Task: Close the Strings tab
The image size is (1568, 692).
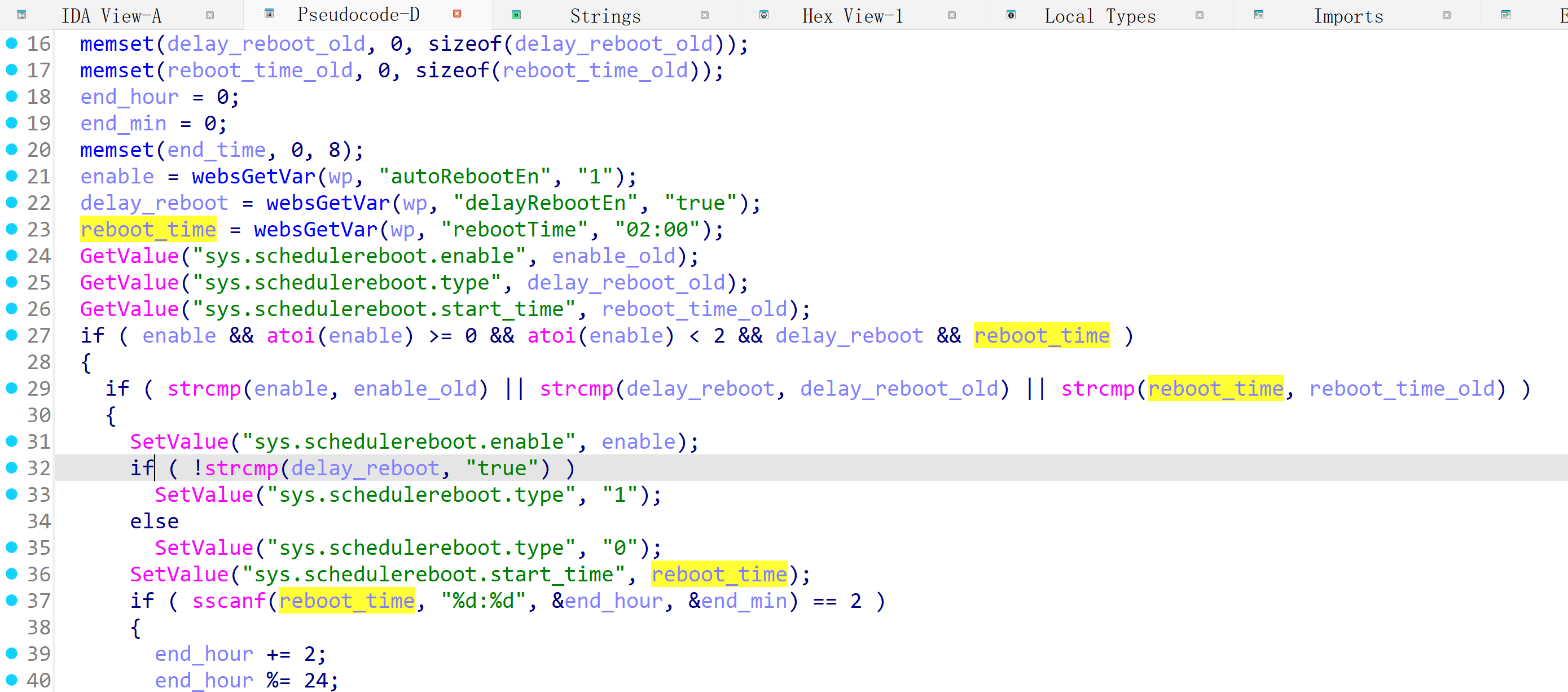Action: [705, 15]
